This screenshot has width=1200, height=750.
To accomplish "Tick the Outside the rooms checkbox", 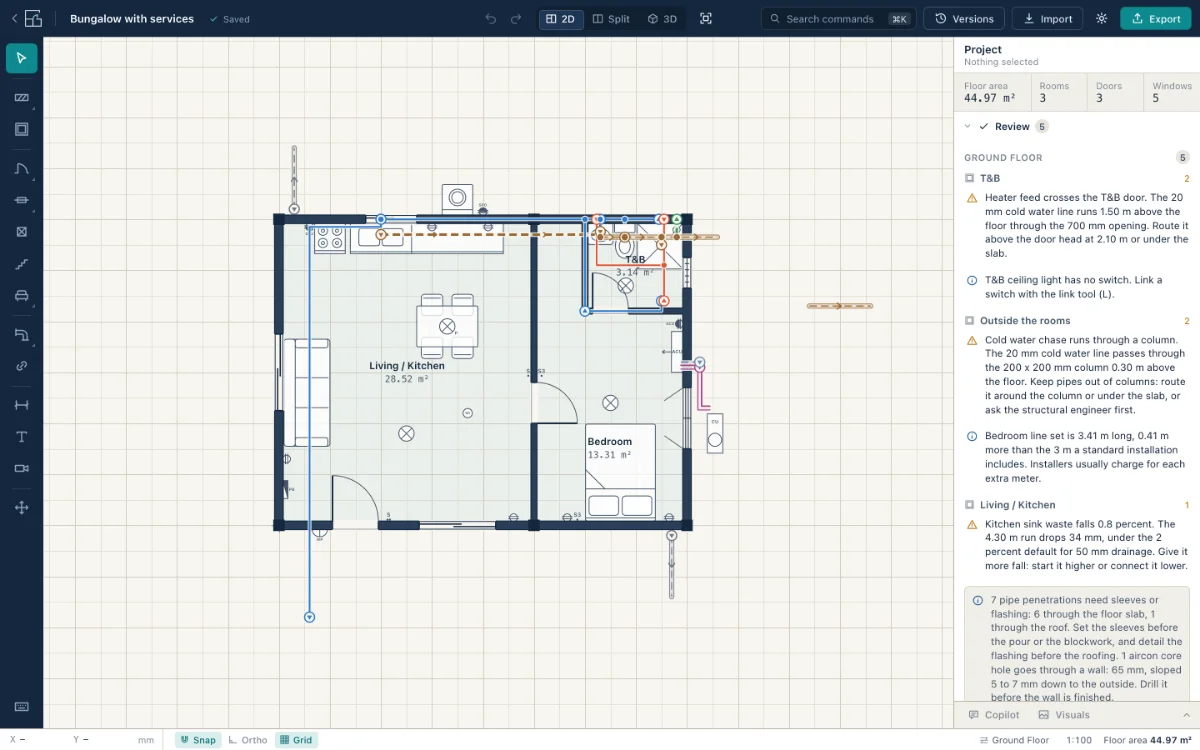I will [x=969, y=321].
